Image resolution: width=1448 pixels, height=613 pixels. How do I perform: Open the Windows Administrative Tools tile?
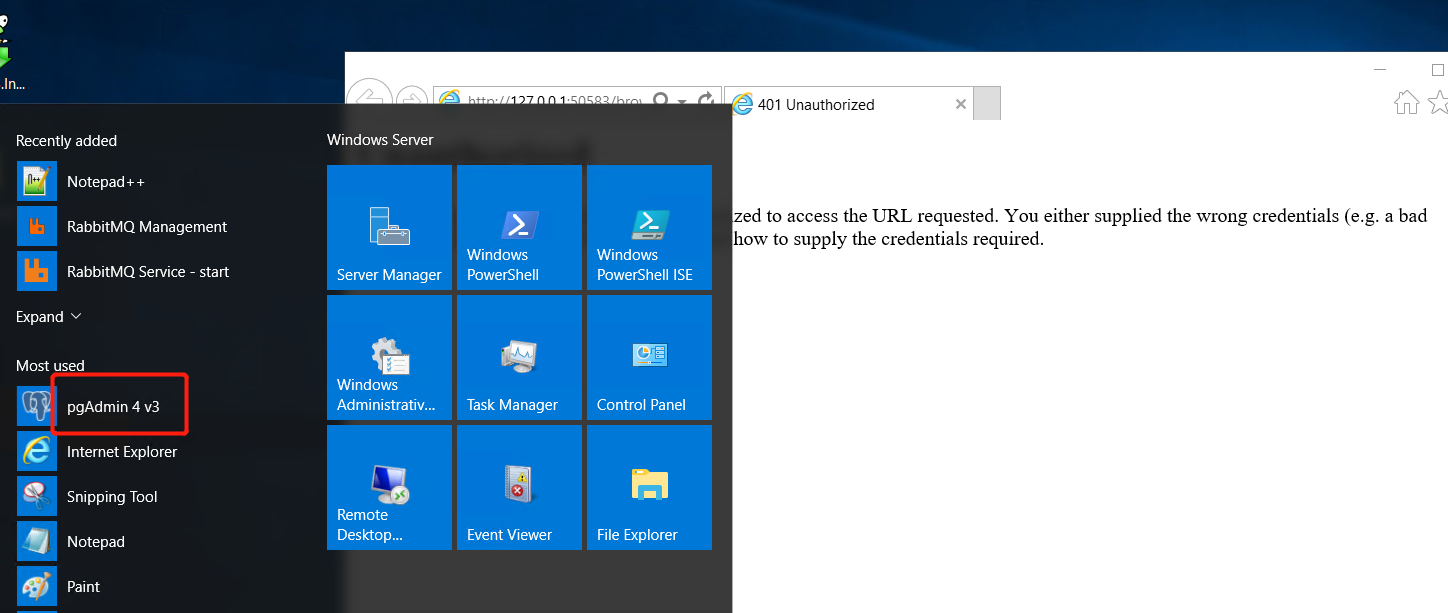[389, 358]
